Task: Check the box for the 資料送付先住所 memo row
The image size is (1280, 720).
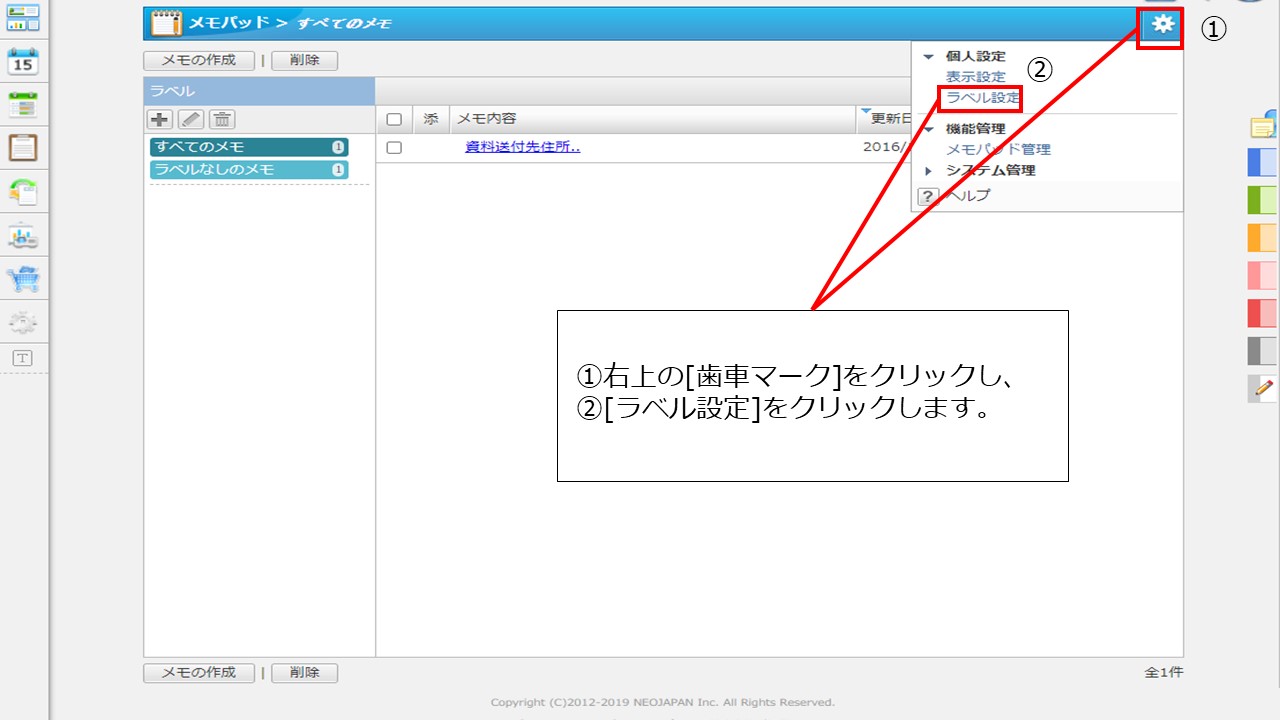Action: click(x=394, y=148)
